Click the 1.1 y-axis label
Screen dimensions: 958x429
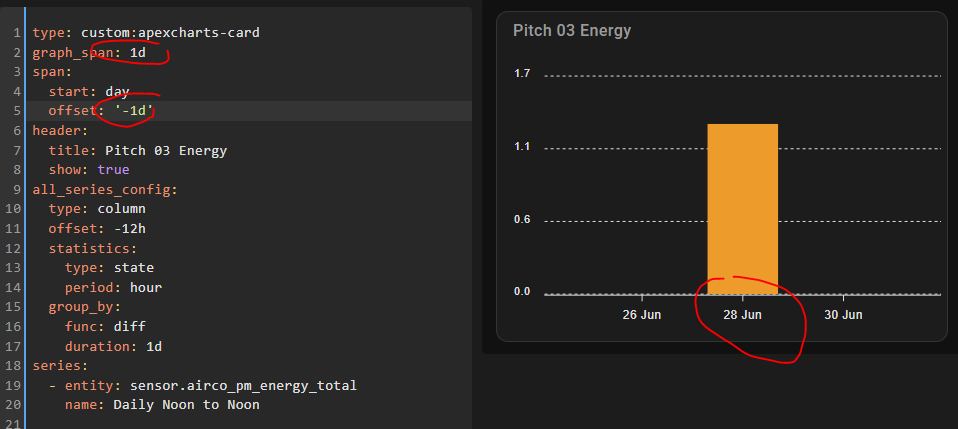522,148
